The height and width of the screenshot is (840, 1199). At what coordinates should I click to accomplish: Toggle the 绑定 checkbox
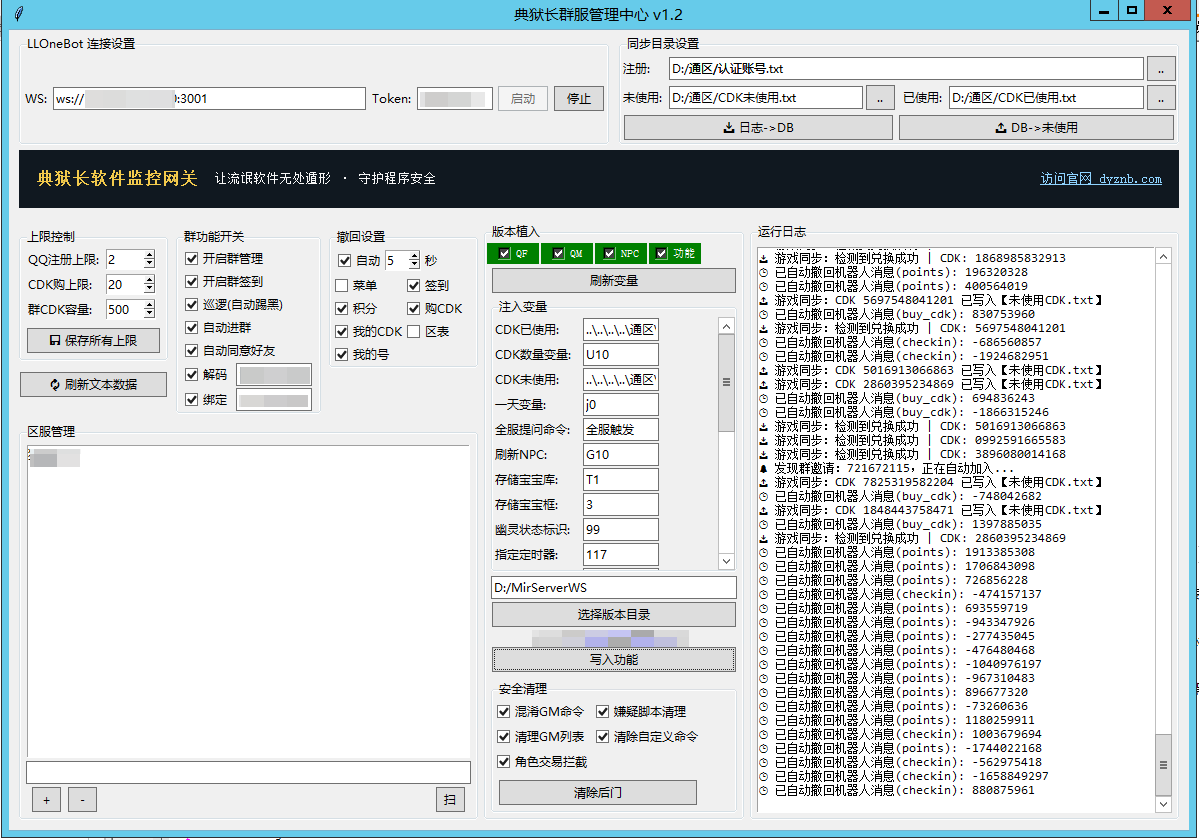(x=192, y=400)
